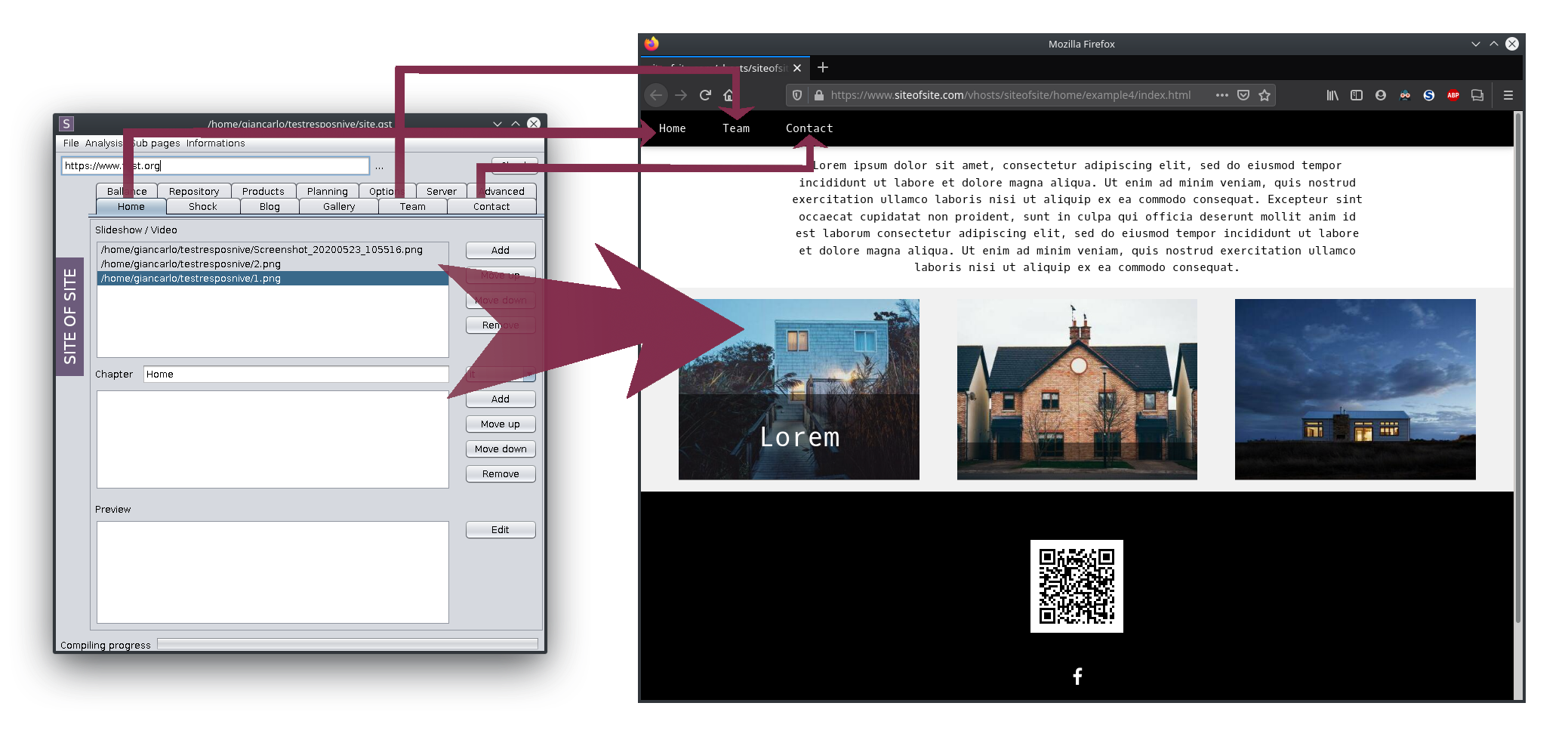
Task: Open the Firefox hamburger menu
Action: coord(1508,95)
